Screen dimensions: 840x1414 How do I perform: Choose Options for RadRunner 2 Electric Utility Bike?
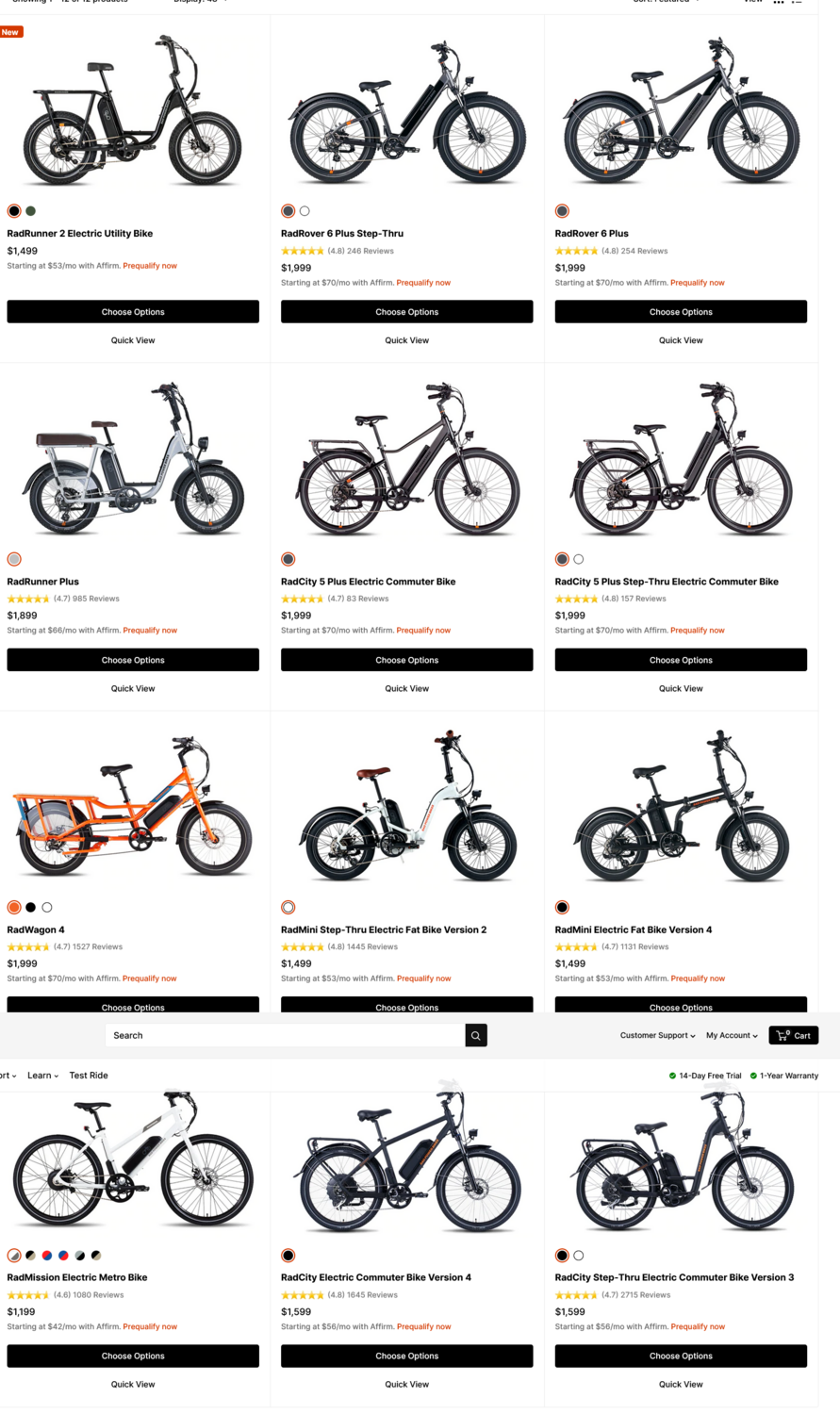[132, 311]
